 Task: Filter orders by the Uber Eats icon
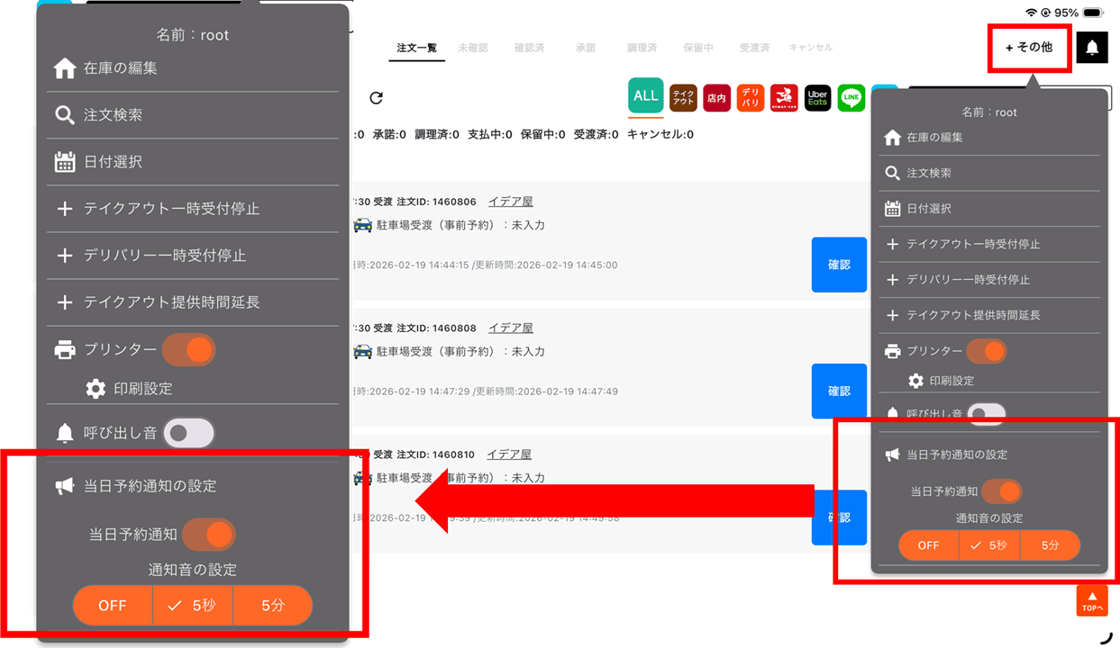pyautogui.click(x=817, y=97)
